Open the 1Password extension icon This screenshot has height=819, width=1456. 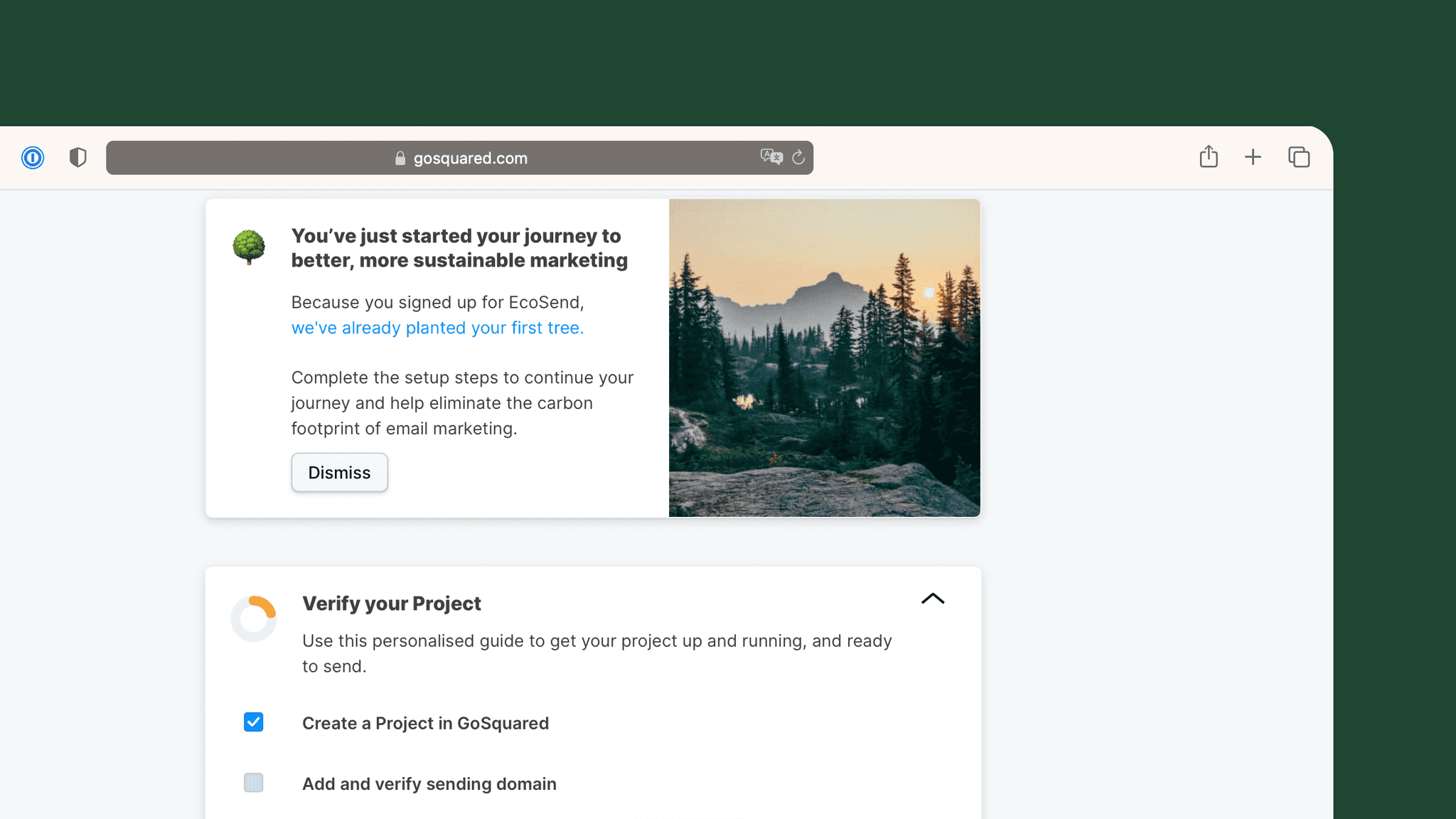pos(33,157)
